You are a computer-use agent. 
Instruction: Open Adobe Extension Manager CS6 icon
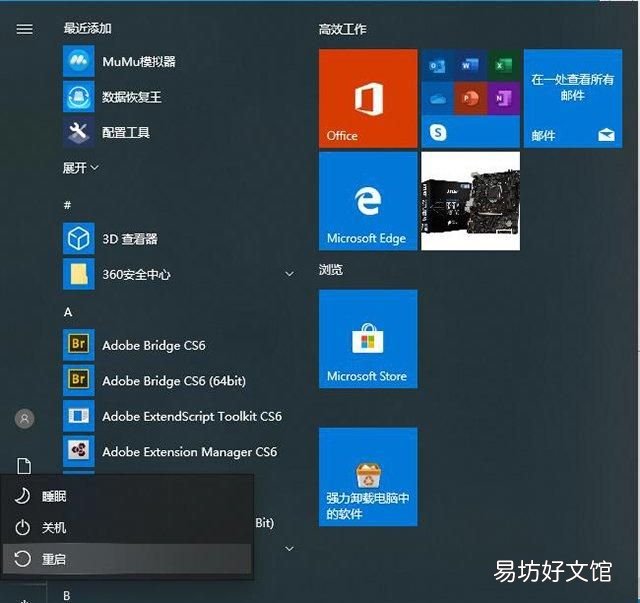[x=78, y=451]
